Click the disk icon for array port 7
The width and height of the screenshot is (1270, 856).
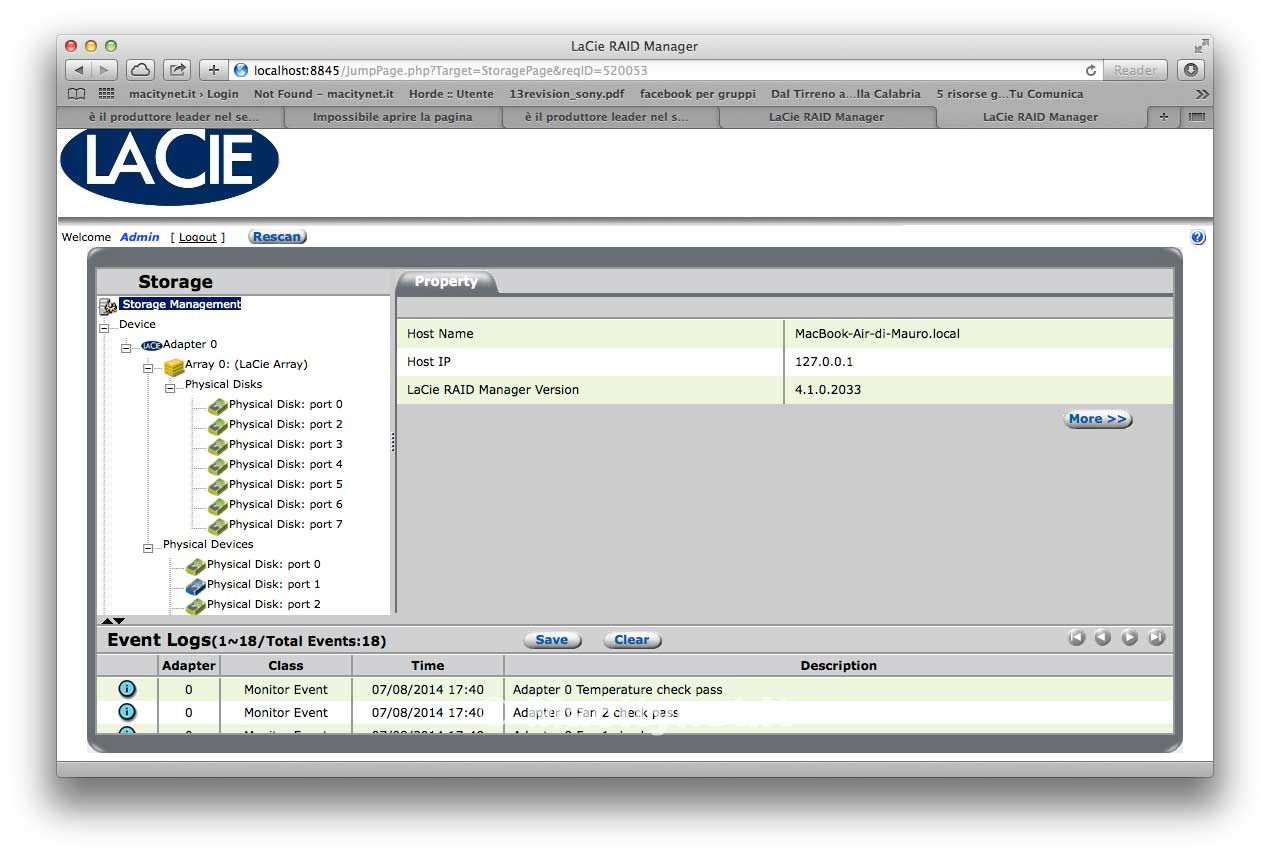[x=218, y=526]
